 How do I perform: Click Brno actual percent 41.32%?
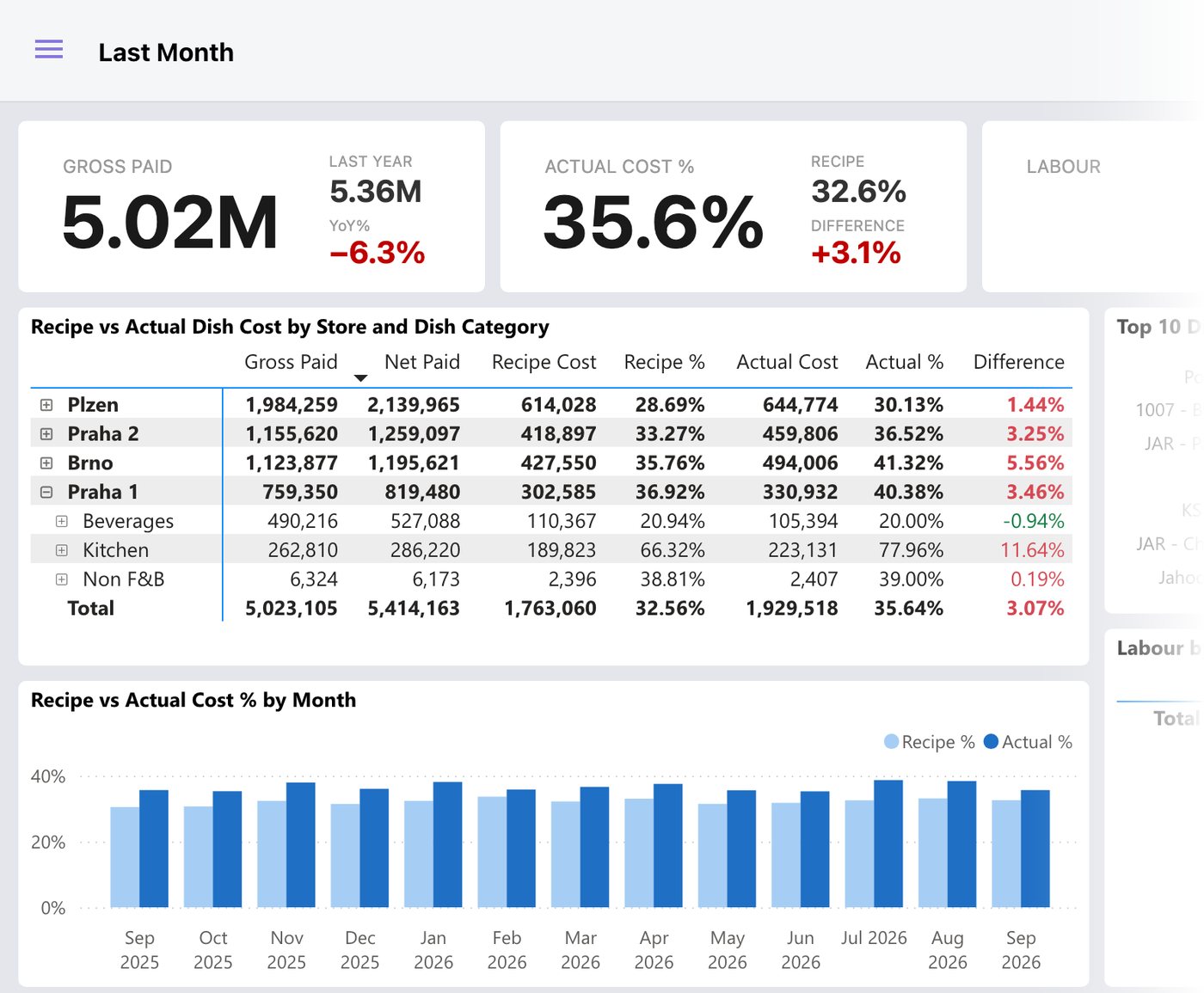click(x=908, y=463)
